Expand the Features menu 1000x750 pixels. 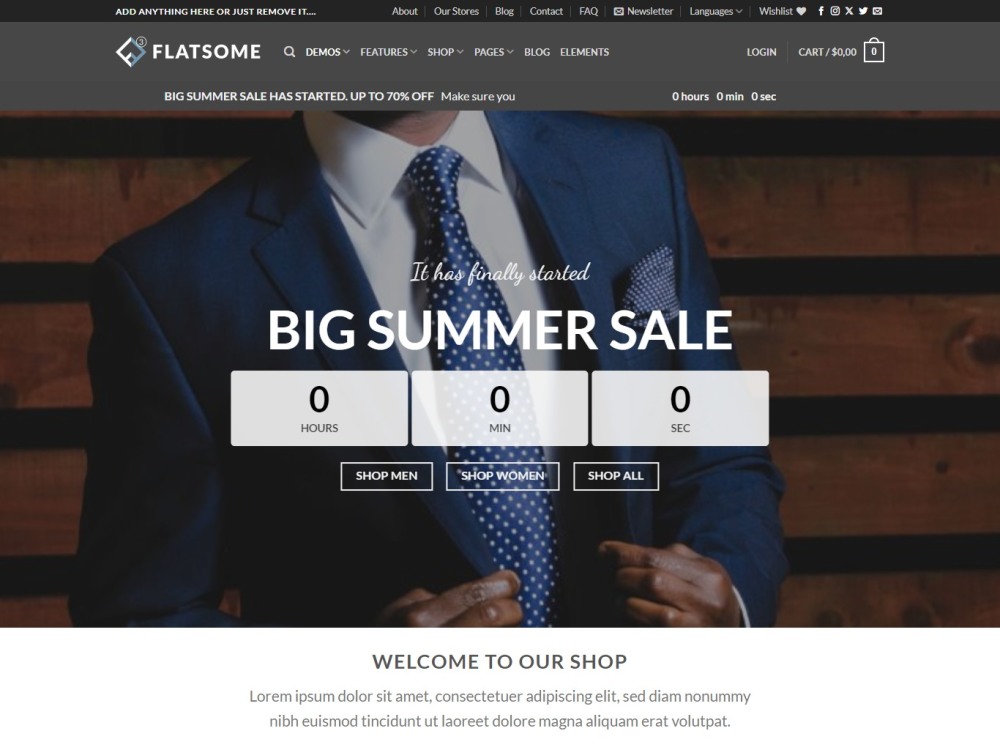388,52
